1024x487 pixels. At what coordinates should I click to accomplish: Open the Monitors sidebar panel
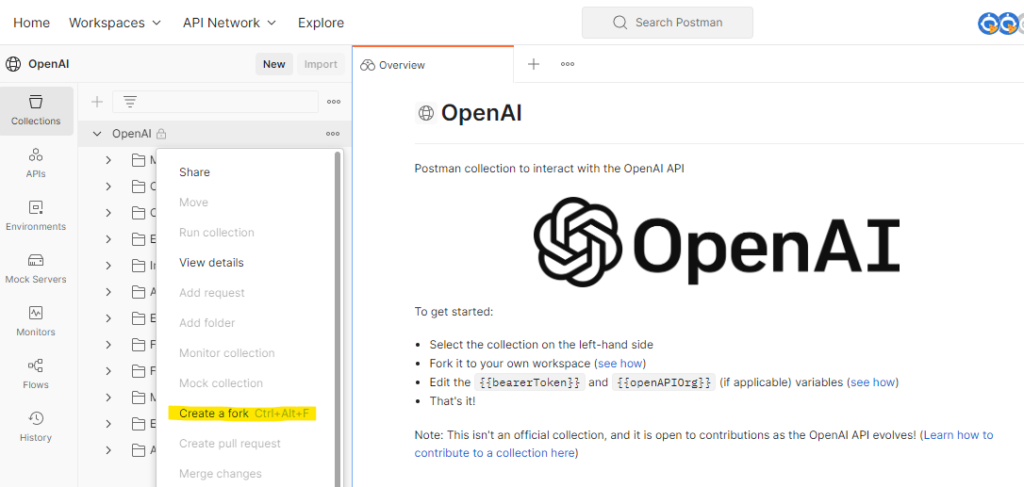tap(36, 321)
